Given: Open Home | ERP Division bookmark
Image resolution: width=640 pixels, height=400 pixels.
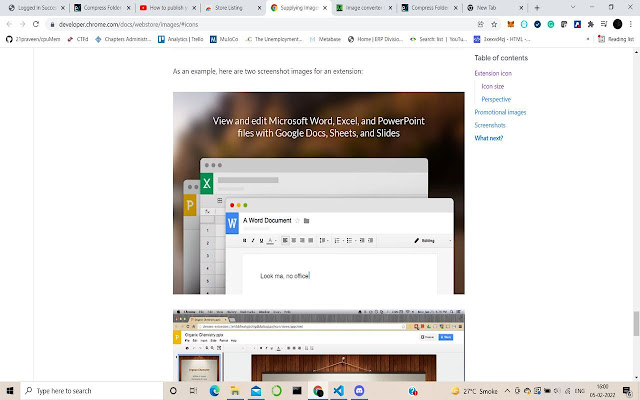Looking at the screenshot, I should coord(376,39).
